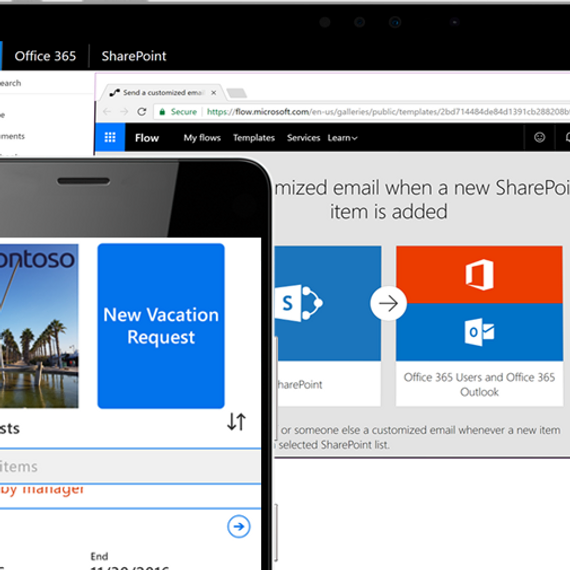Image resolution: width=570 pixels, height=570 pixels.
Task: Click SharePoint in the top bar
Action: click(134, 56)
